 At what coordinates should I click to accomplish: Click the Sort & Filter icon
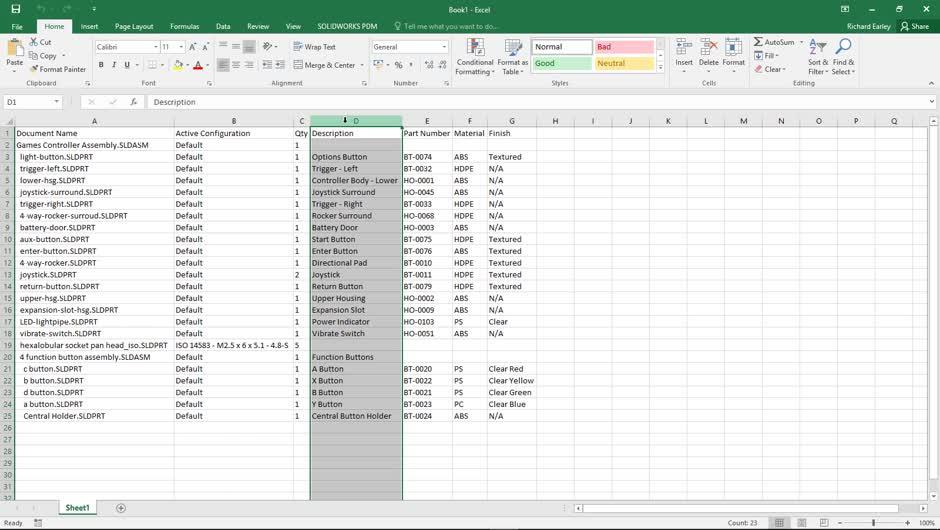[x=817, y=58]
